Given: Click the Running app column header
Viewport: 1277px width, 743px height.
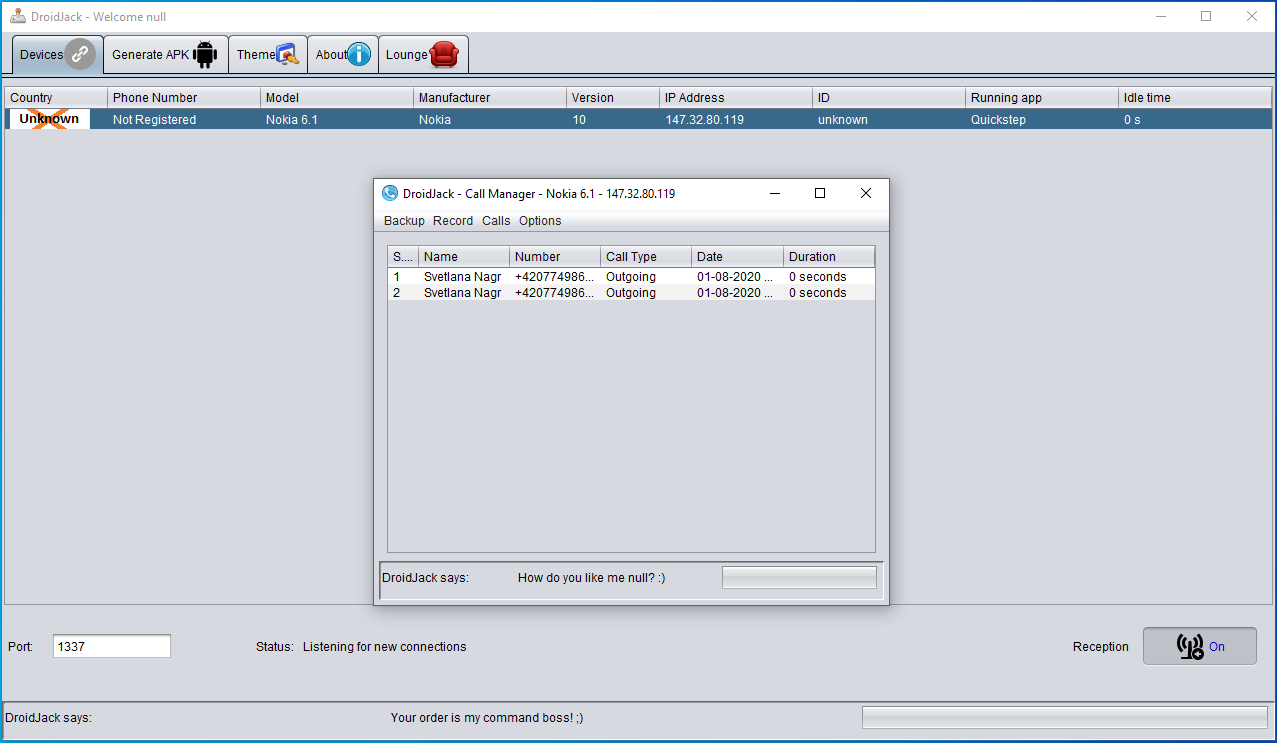Looking at the screenshot, I should (x=1042, y=97).
